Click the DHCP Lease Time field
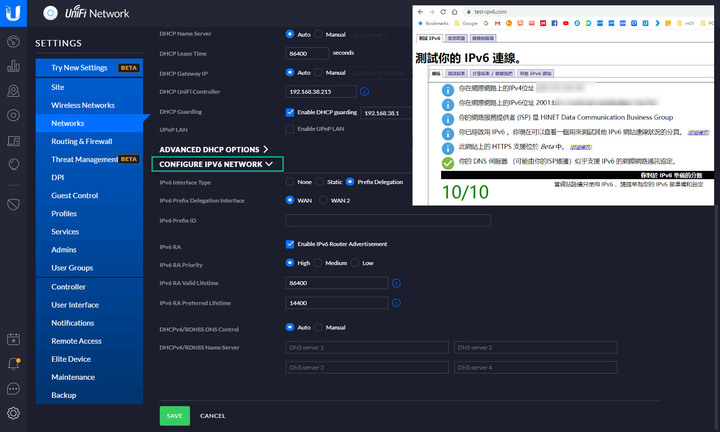 (307, 54)
